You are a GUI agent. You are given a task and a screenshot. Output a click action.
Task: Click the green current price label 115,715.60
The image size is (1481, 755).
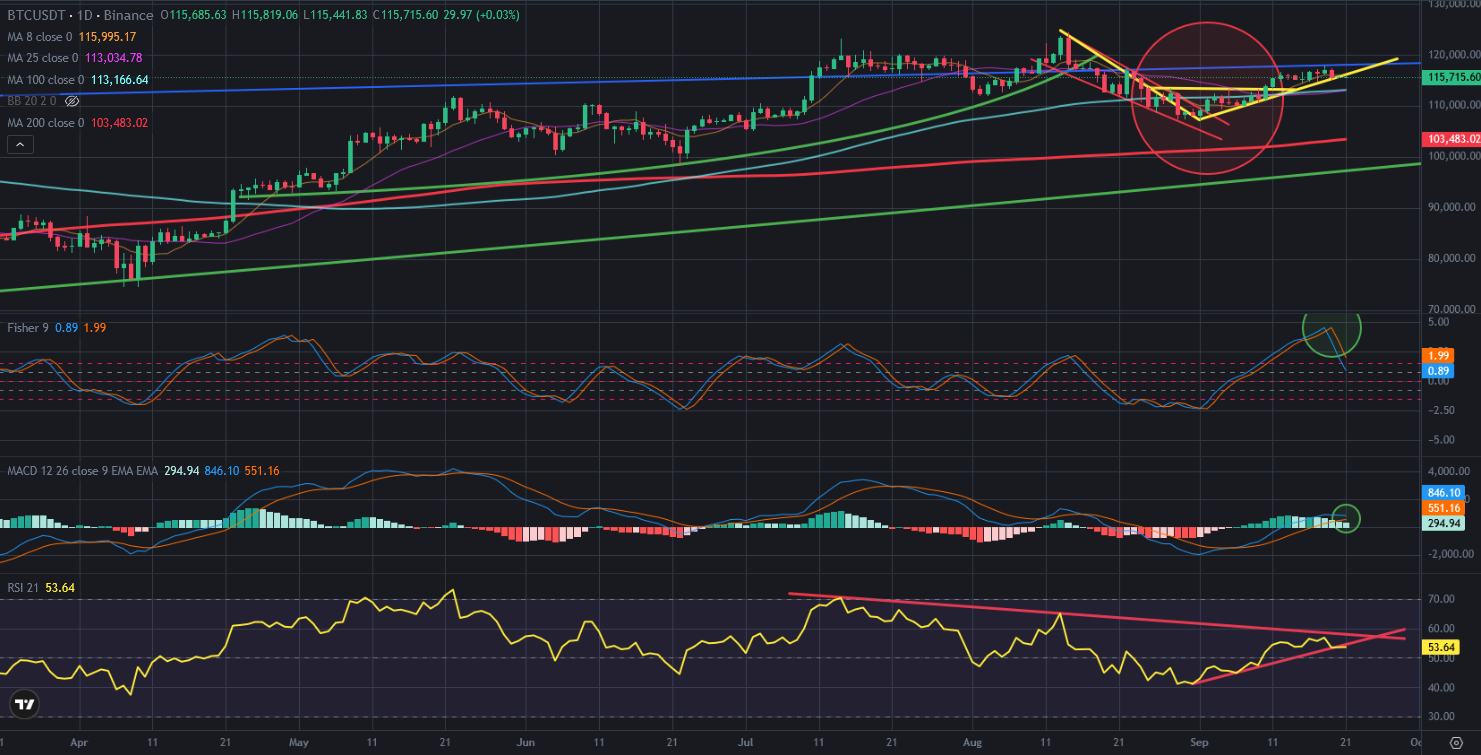pyautogui.click(x=1452, y=77)
